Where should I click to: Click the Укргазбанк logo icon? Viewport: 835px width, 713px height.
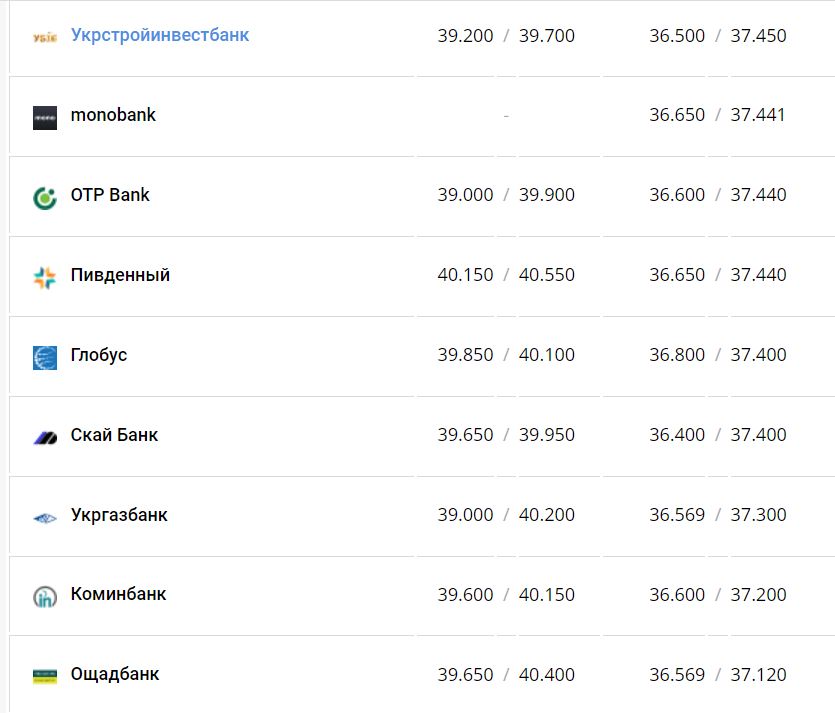(x=45, y=517)
